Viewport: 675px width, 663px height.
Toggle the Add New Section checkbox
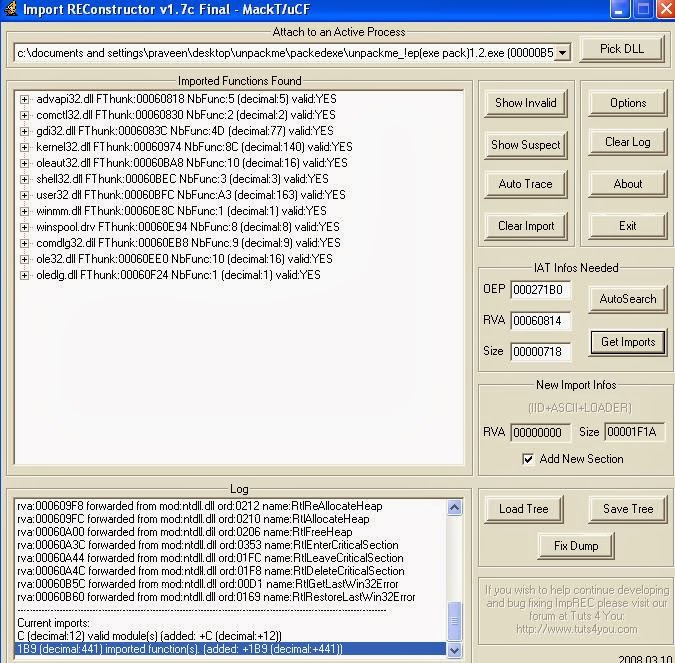click(528, 459)
